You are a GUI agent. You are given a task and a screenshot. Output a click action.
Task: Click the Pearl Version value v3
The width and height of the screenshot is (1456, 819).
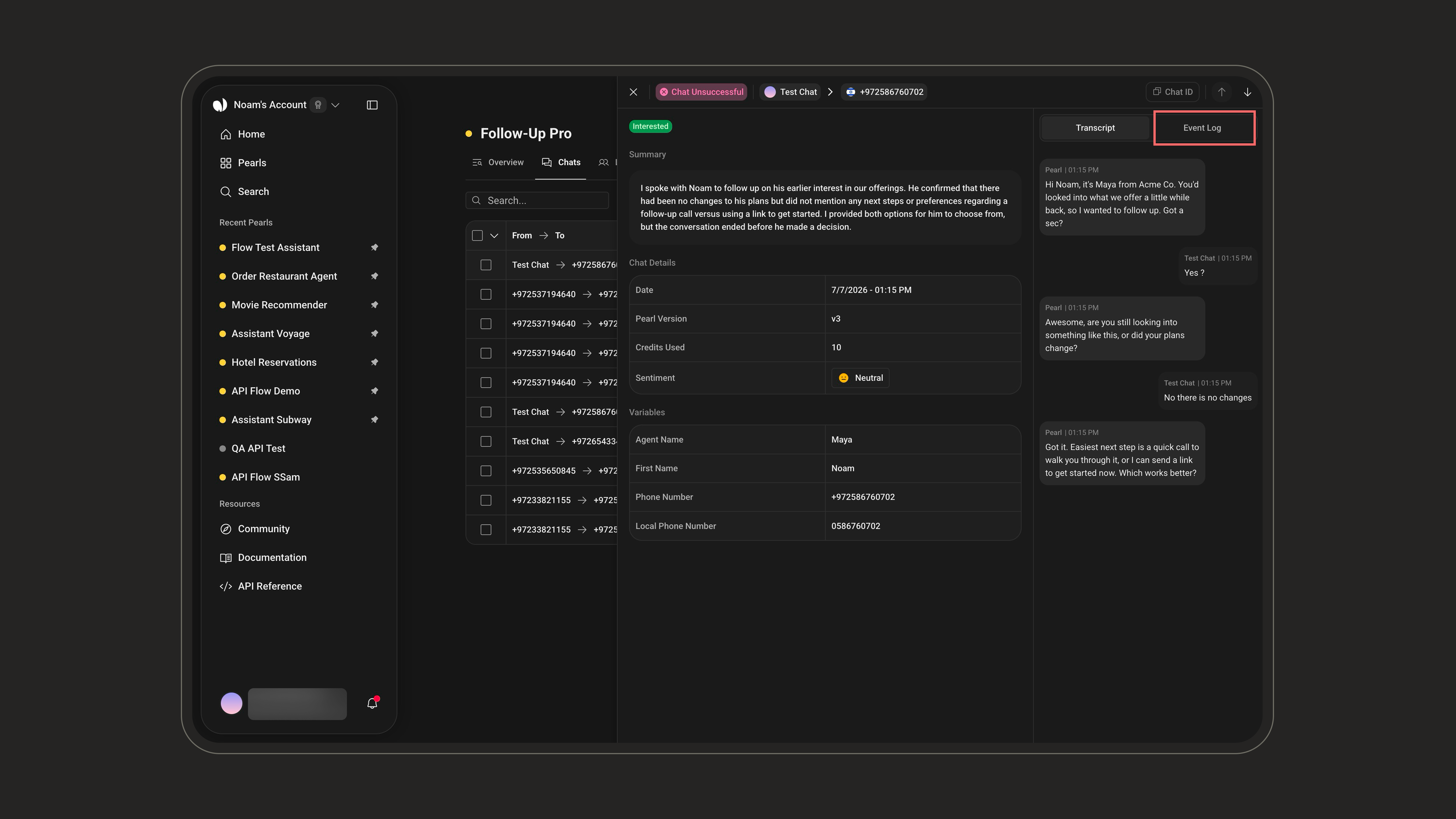tap(836, 319)
